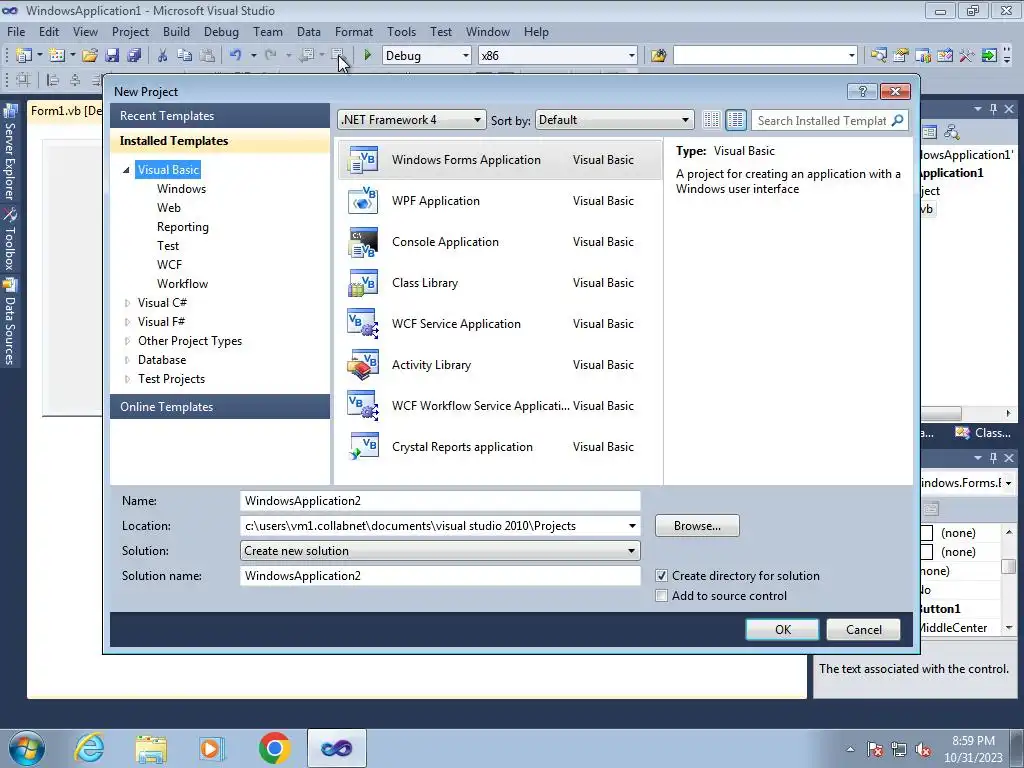Switch to the Form1.vb design tab
This screenshot has height=768, width=1024.
[65, 110]
